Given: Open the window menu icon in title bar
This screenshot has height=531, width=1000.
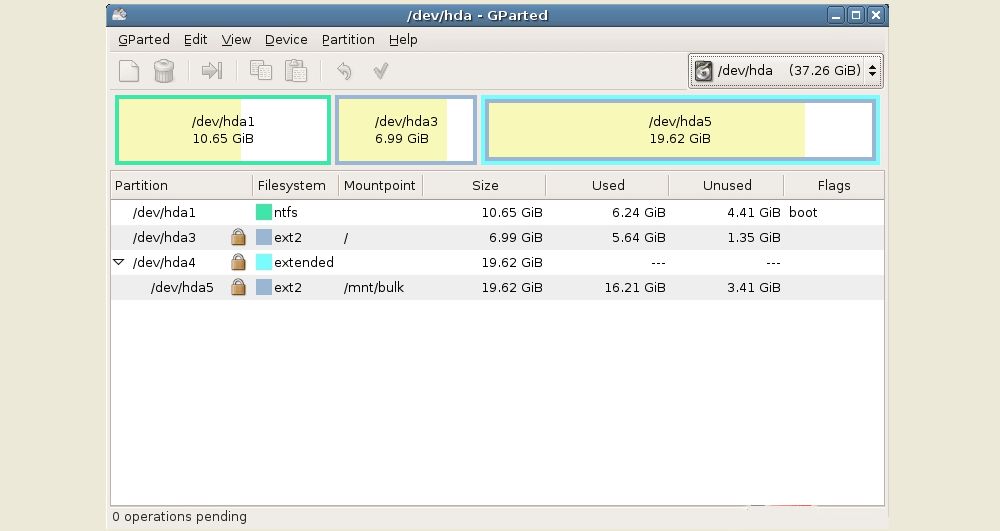Looking at the screenshot, I should point(120,15).
